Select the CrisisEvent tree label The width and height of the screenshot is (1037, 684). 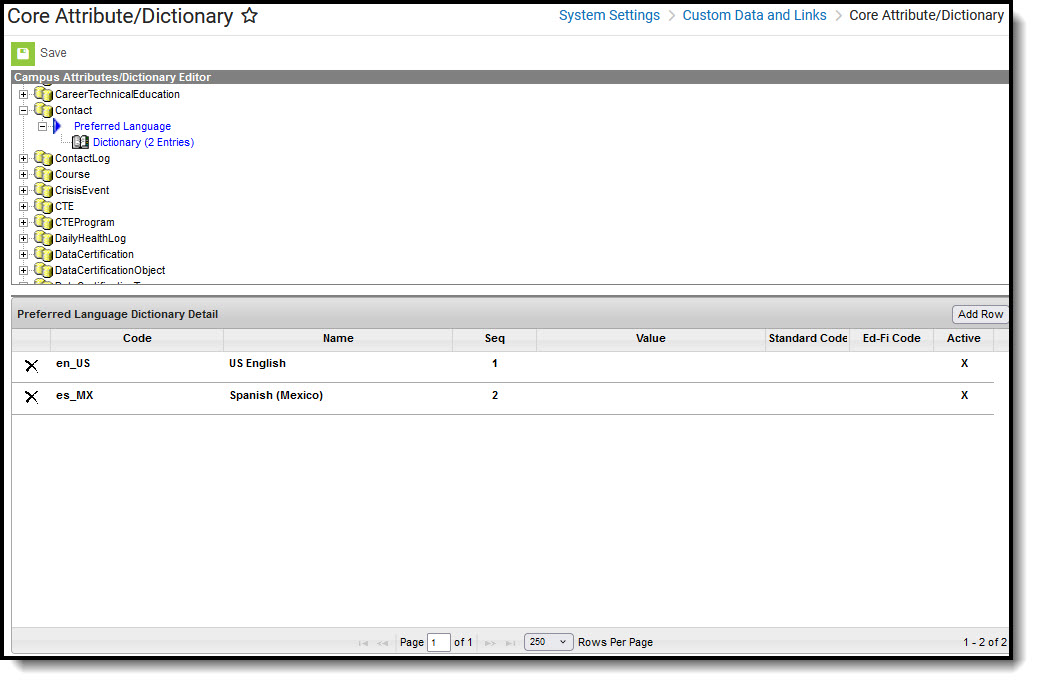pyautogui.click(x=82, y=191)
